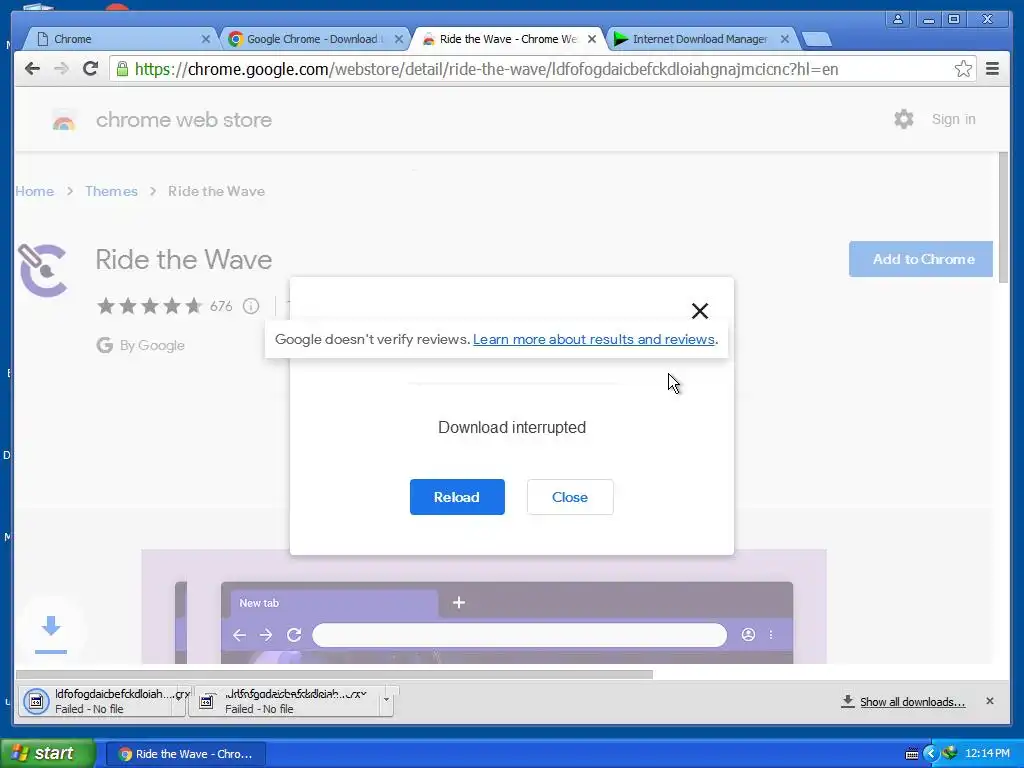
Task: Click the Sign in link
Action: (x=953, y=119)
